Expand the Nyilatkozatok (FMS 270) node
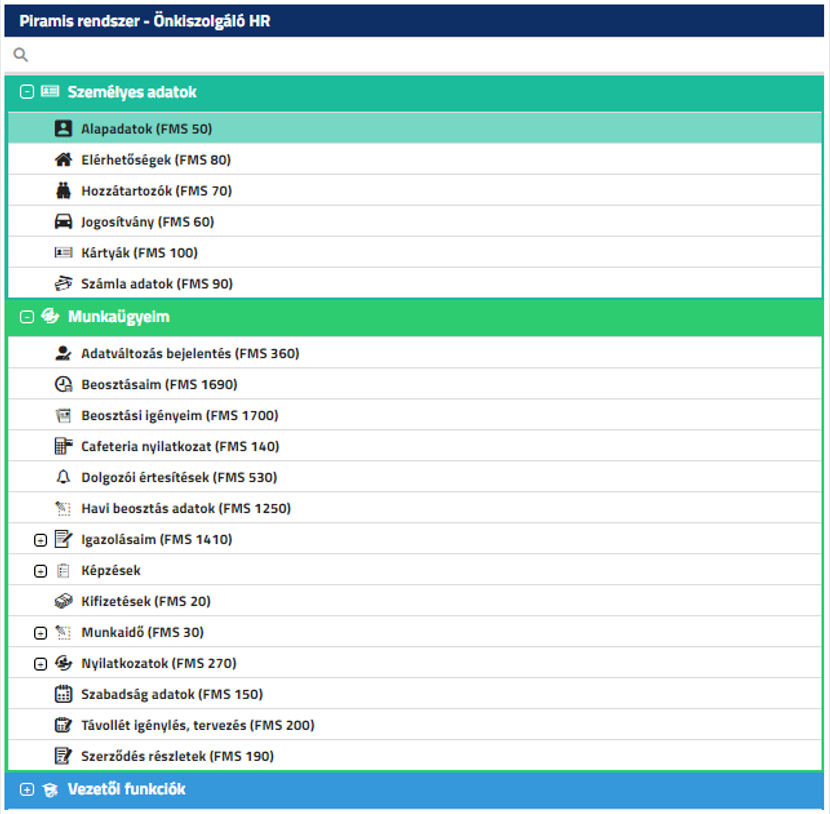Viewport: 830px width, 814px height. tap(40, 664)
